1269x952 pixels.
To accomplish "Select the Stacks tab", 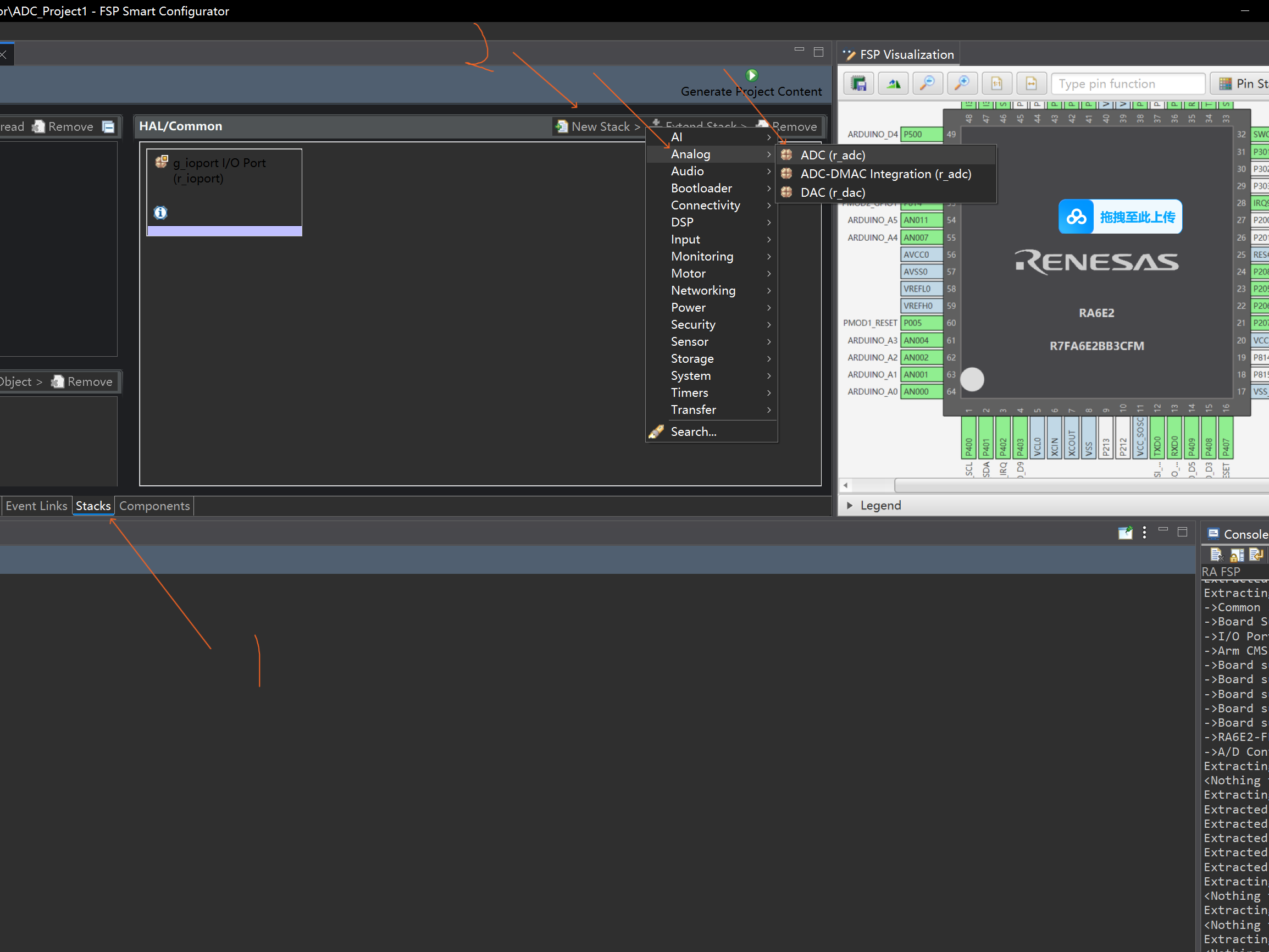I will click(93, 506).
